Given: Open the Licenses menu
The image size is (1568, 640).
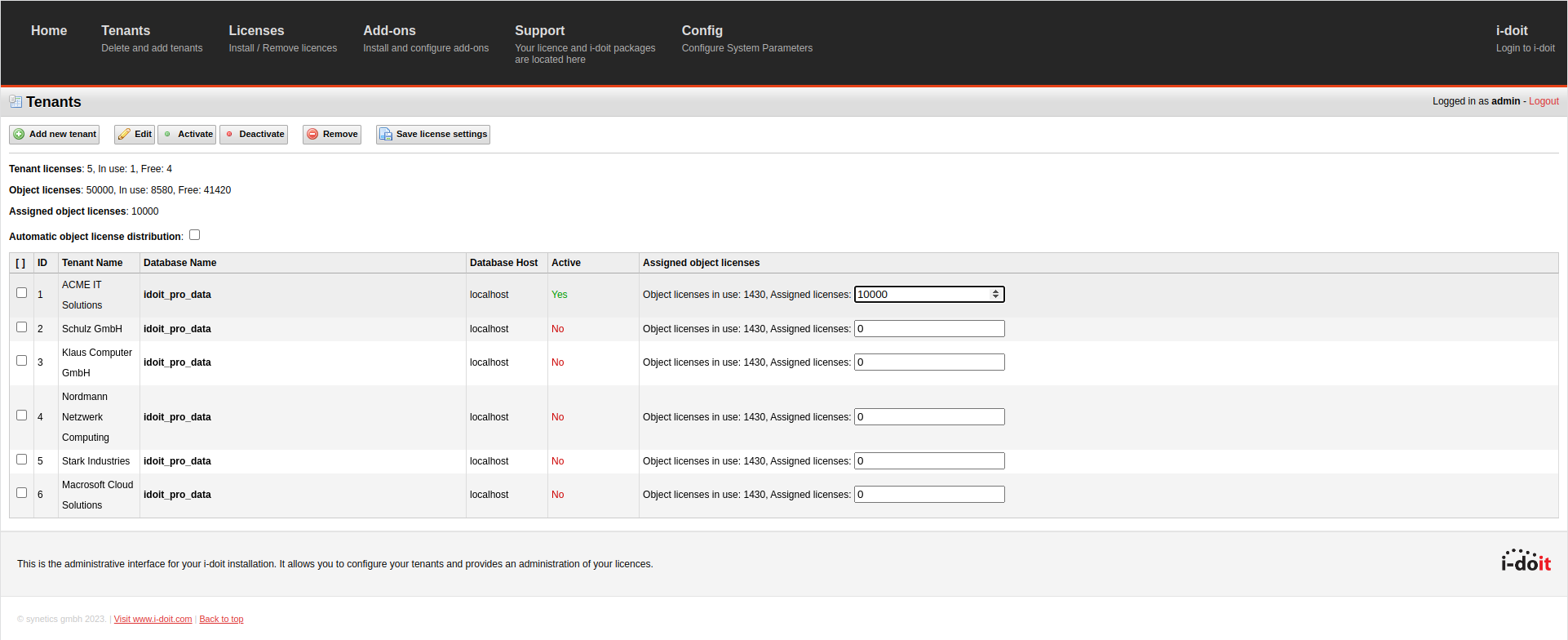Looking at the screenshot, I should coord(256,31).
